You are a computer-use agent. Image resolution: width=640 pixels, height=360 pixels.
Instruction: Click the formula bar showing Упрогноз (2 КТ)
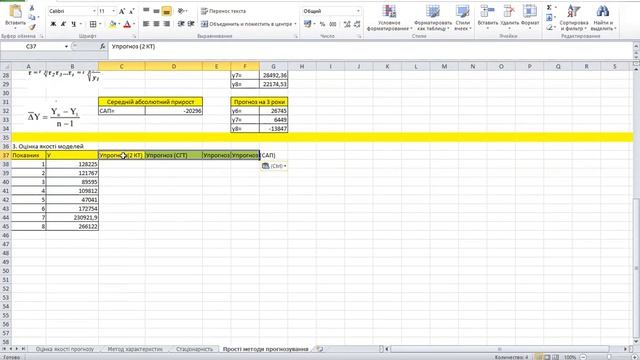(x=371, y=47)
